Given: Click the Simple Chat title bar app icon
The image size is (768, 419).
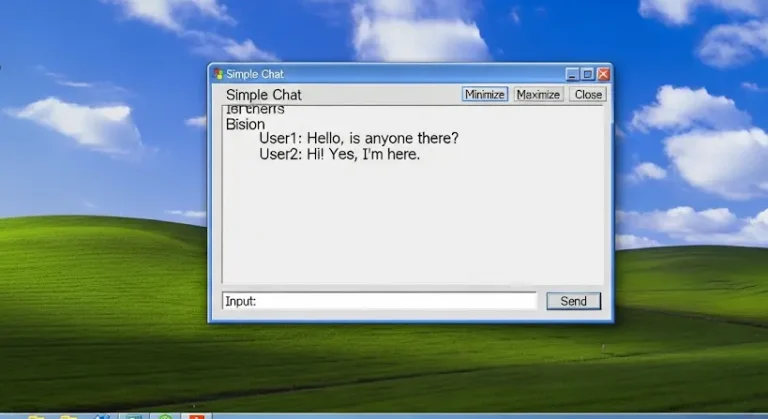Looking at the screenshot, I should (218, 74).
